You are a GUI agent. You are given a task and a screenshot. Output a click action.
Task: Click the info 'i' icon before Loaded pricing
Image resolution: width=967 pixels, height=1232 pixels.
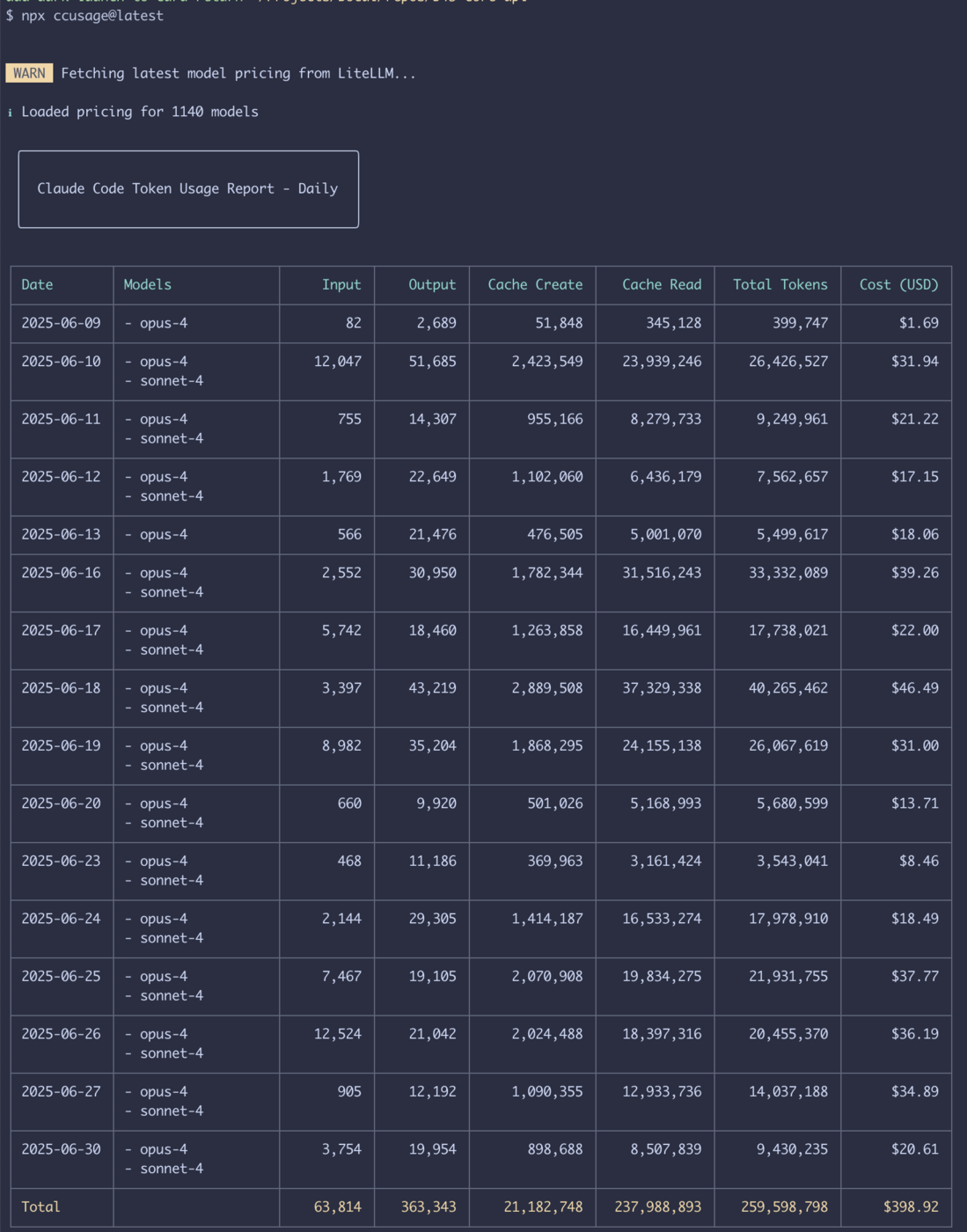coord(10,112)
